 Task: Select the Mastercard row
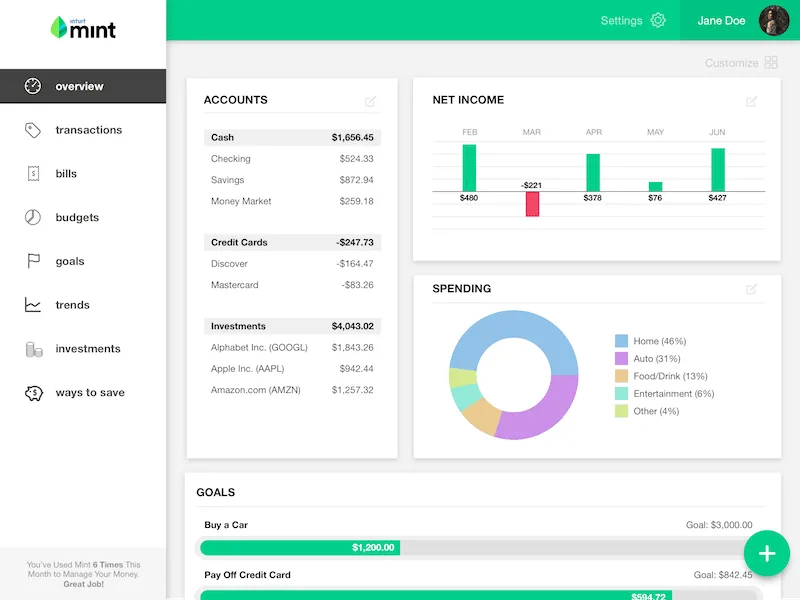point(292,285)
